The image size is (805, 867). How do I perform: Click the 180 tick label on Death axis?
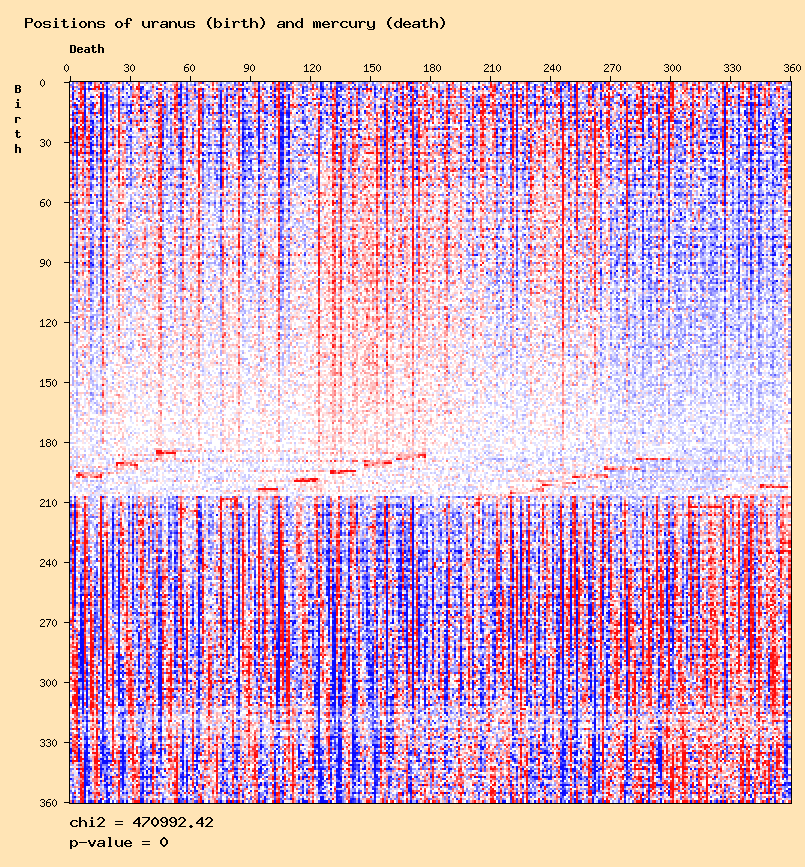431,68
